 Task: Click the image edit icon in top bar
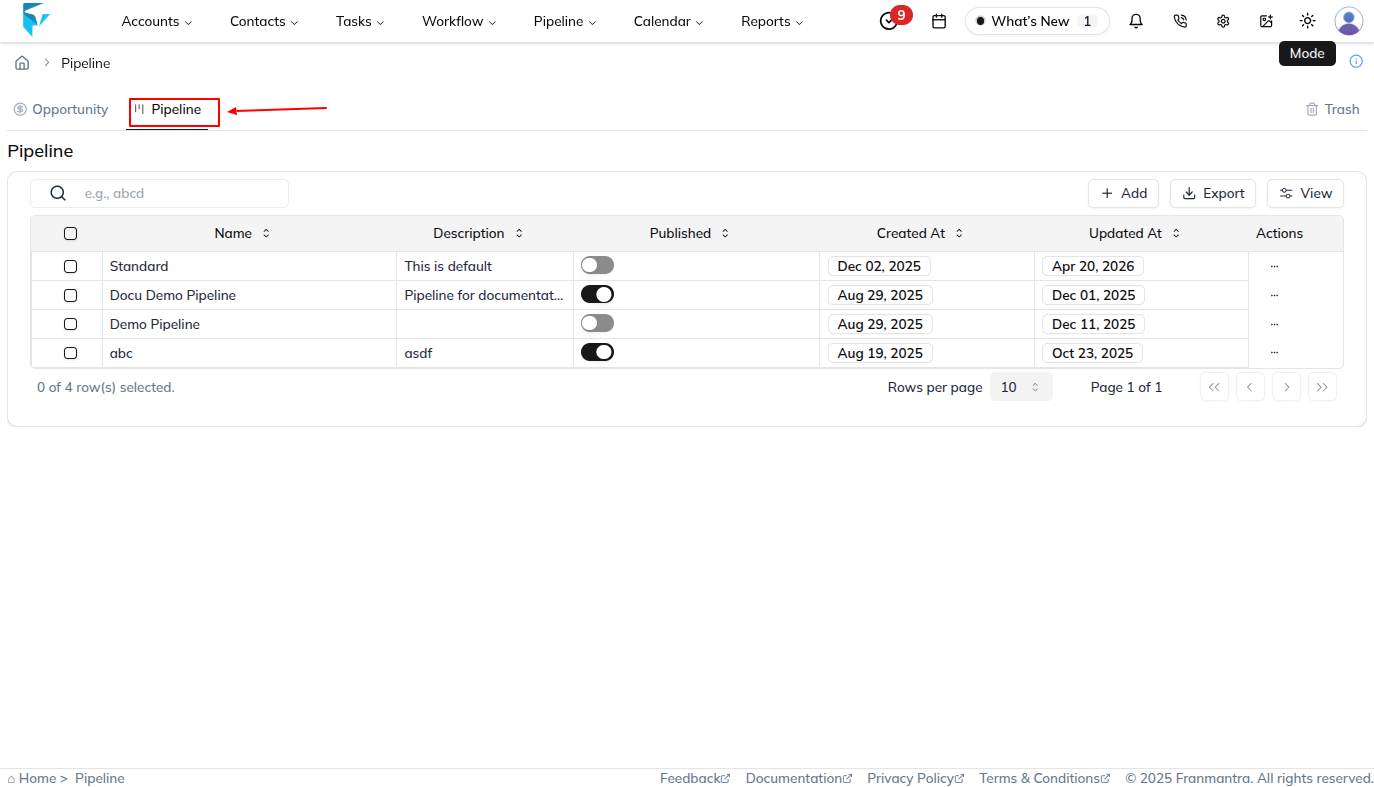(x=1266, y=21)
